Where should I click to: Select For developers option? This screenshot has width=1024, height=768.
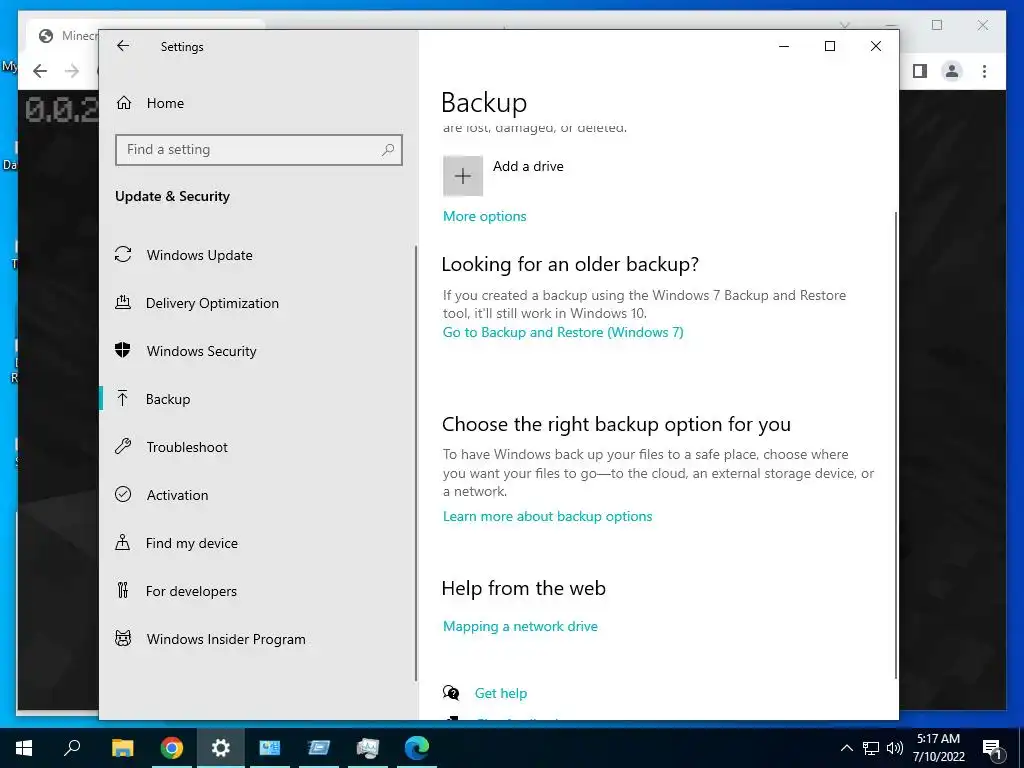click(x=191, y=591)
